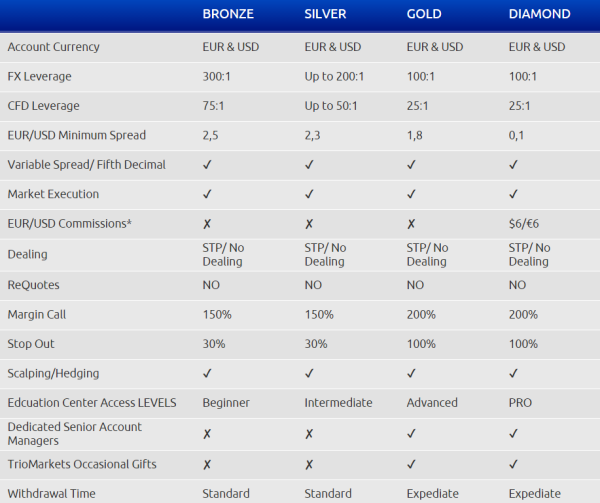Select the SILVER column header
The width and height of the screenshot is (600, 503).
tap(325, 14)
